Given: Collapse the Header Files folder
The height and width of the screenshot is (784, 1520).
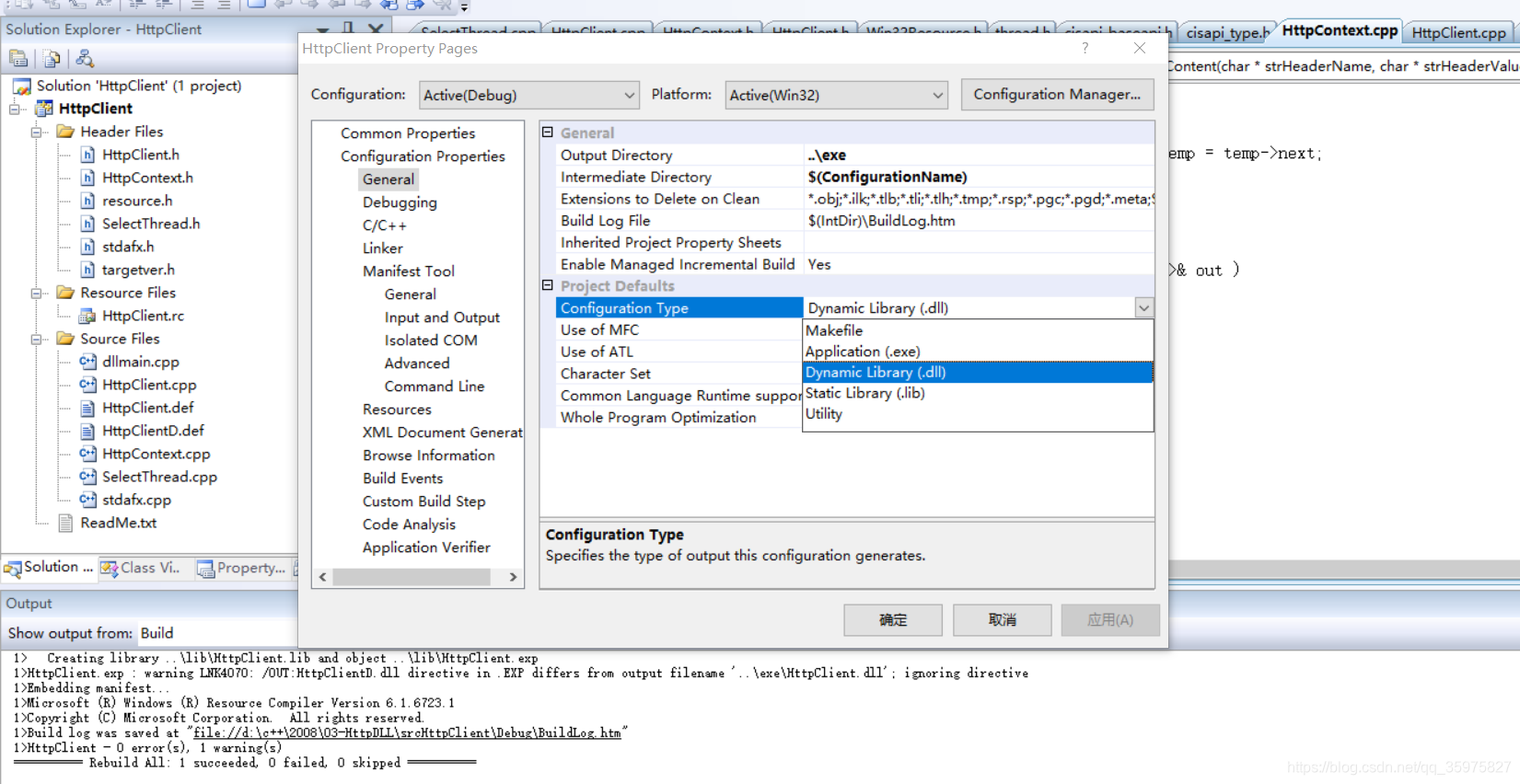Looking at the screenshot, I should point(37,132).
